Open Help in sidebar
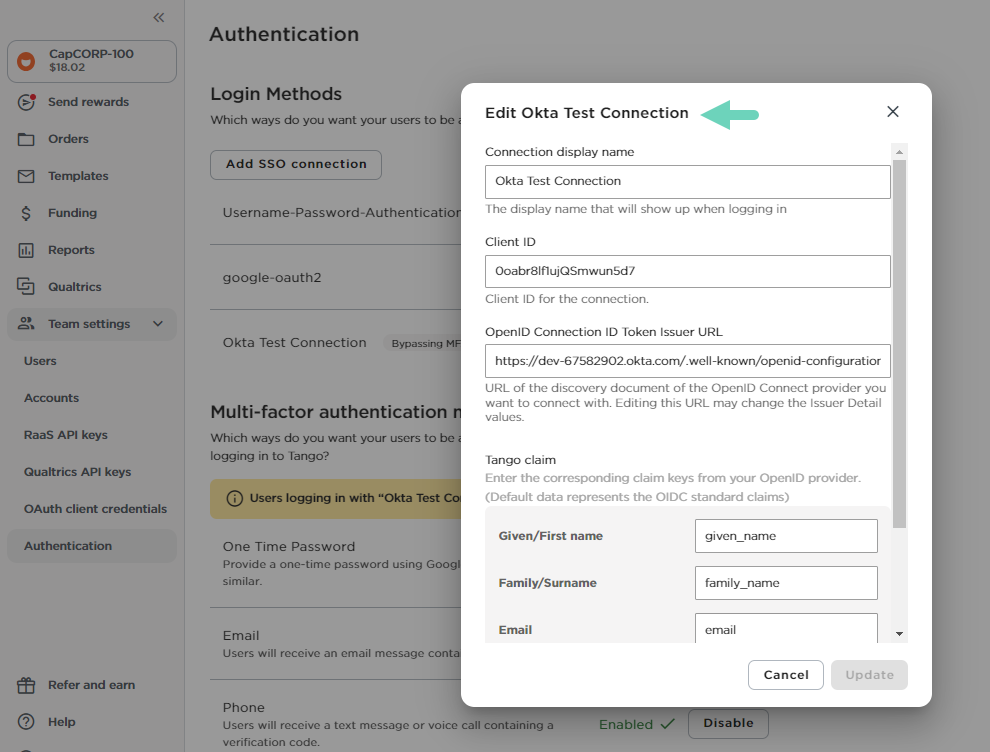The image size is (990, 752). tap(62, 722)
